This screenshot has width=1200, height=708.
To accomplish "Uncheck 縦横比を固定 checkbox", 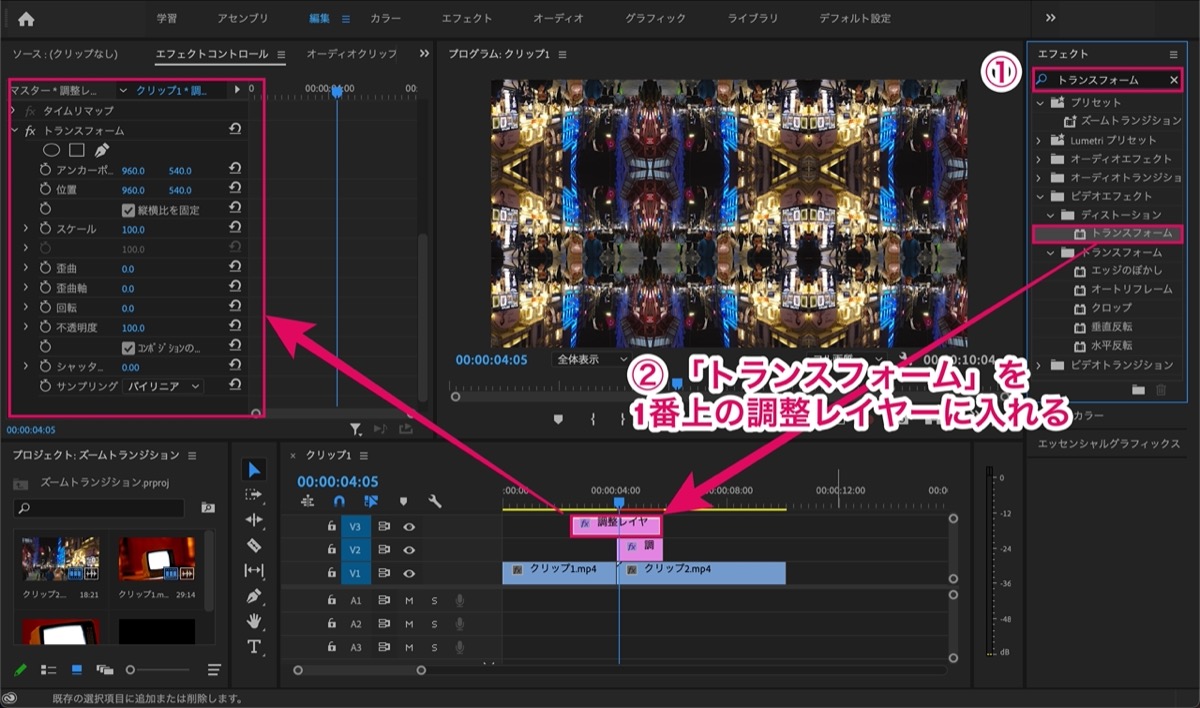I will pos(128,210).
